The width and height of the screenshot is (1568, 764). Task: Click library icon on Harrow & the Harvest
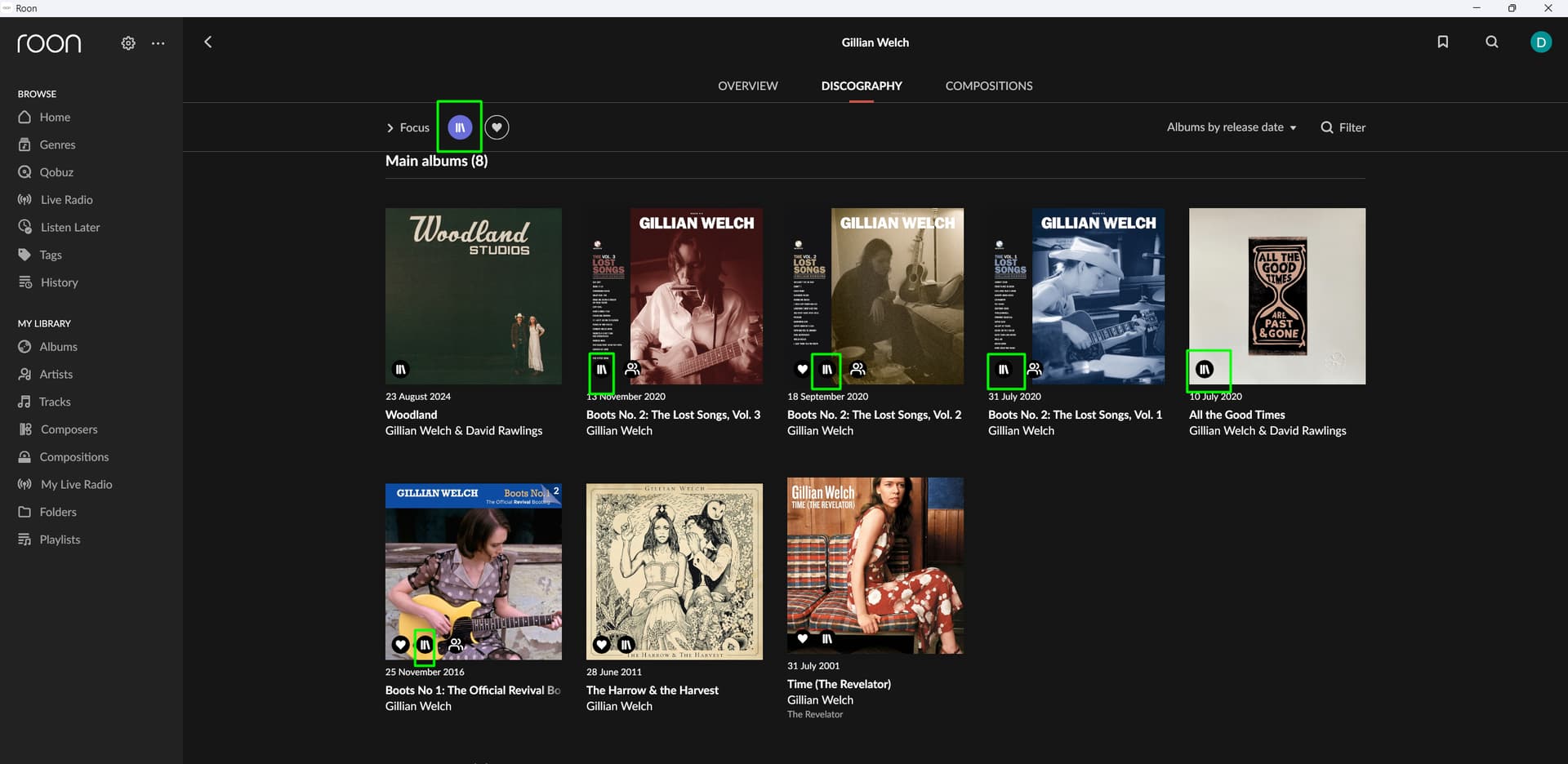point(626,644)
